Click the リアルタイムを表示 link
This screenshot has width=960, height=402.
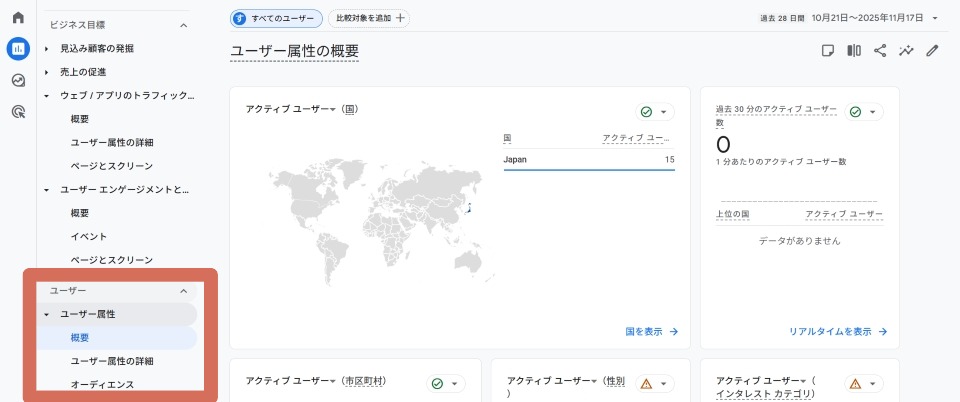(838, 331)
